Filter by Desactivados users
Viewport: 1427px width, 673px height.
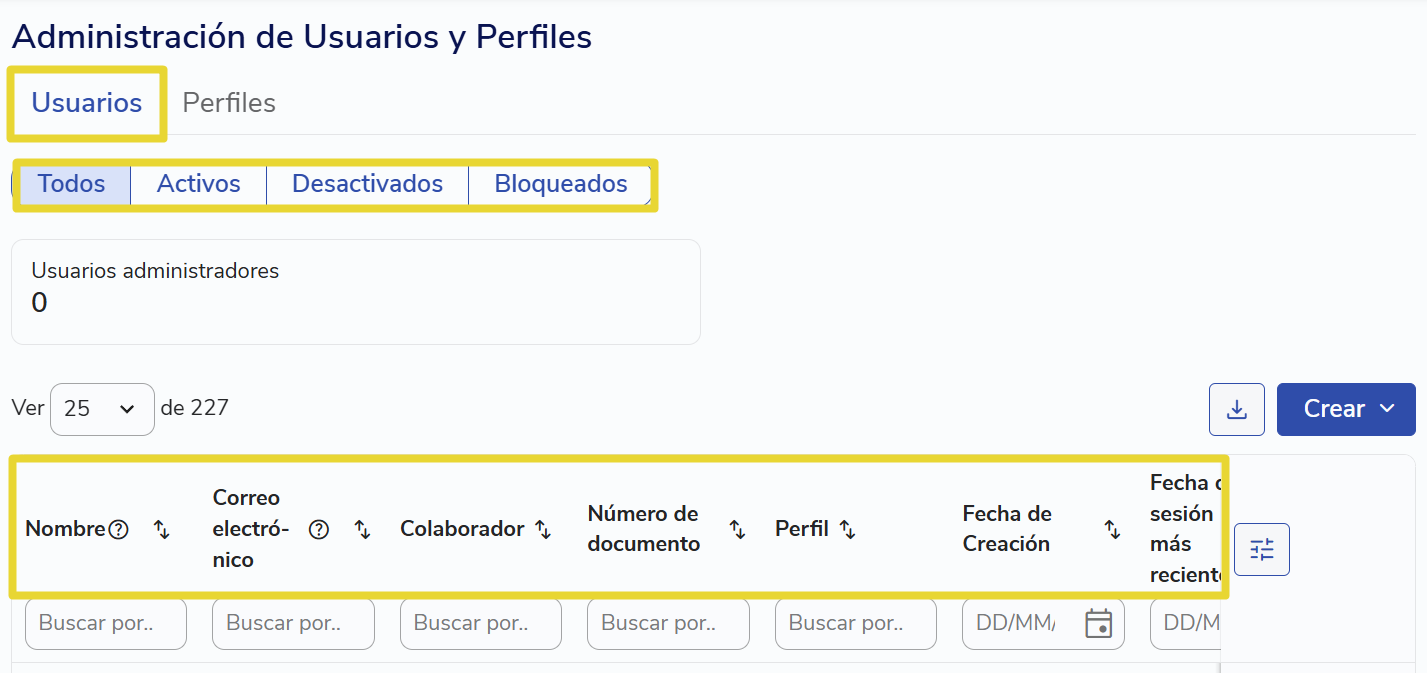point(367,184)
